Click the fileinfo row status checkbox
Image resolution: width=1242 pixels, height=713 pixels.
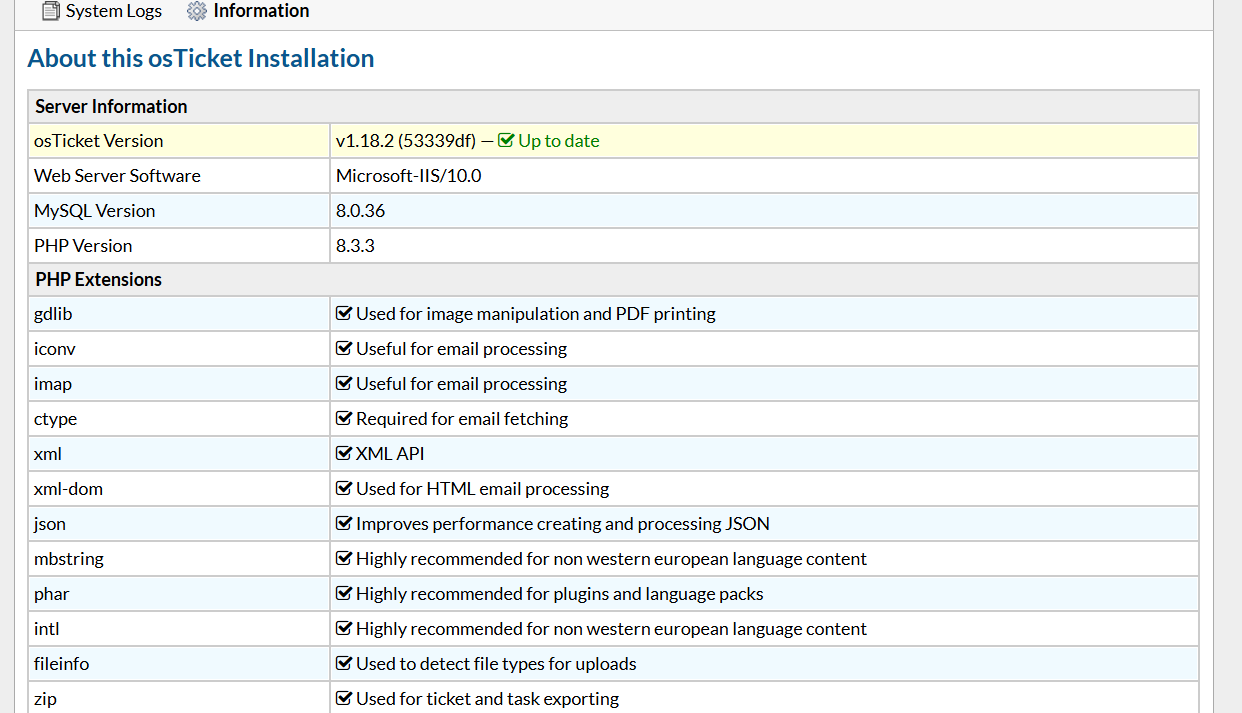pos(344,664)
